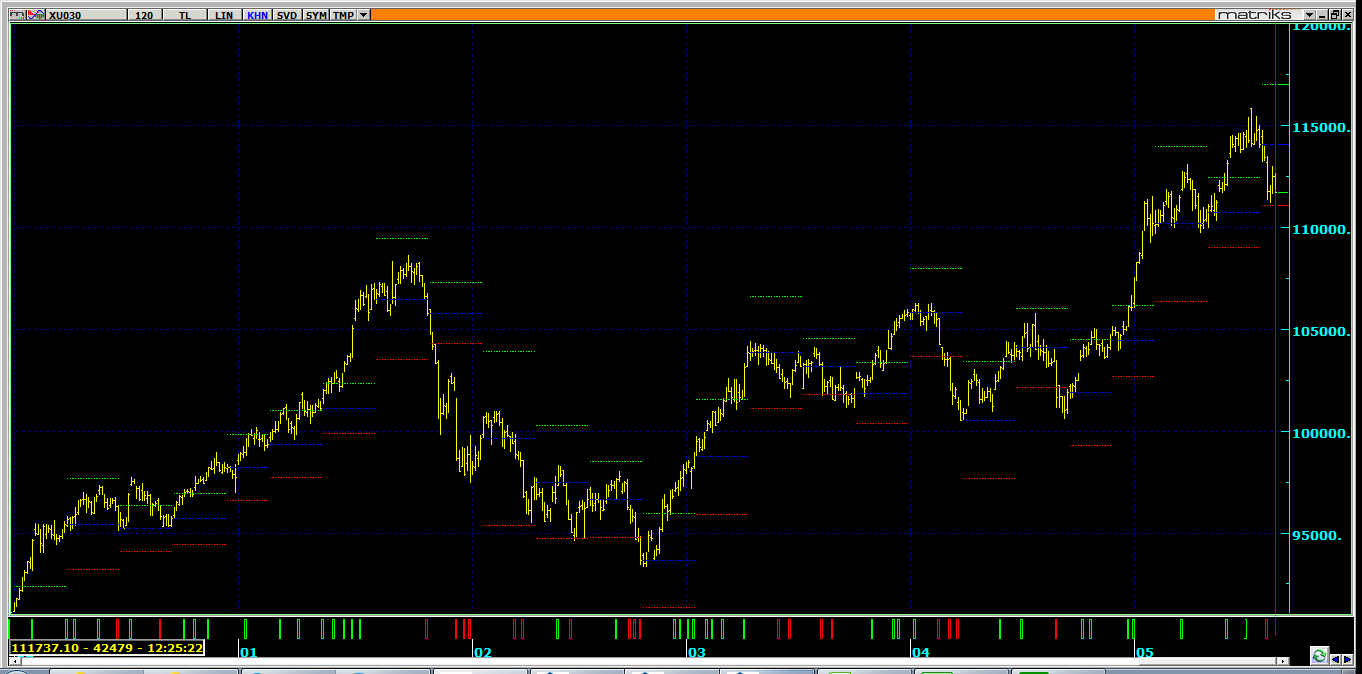Click the ruler icon left of XU030
This screenshot has width=1362, height=674.
tap(16, 15)
